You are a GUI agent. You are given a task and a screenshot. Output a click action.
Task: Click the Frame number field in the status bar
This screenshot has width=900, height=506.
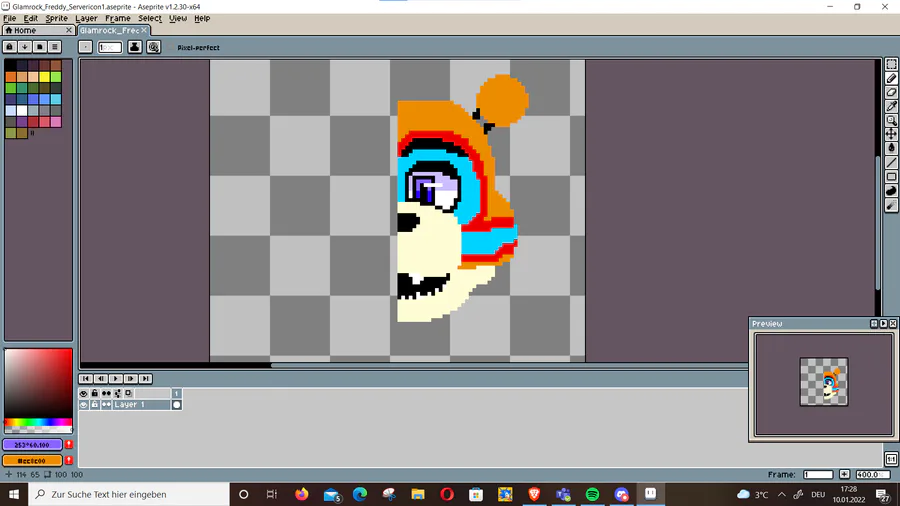click(x=818, y=474)
